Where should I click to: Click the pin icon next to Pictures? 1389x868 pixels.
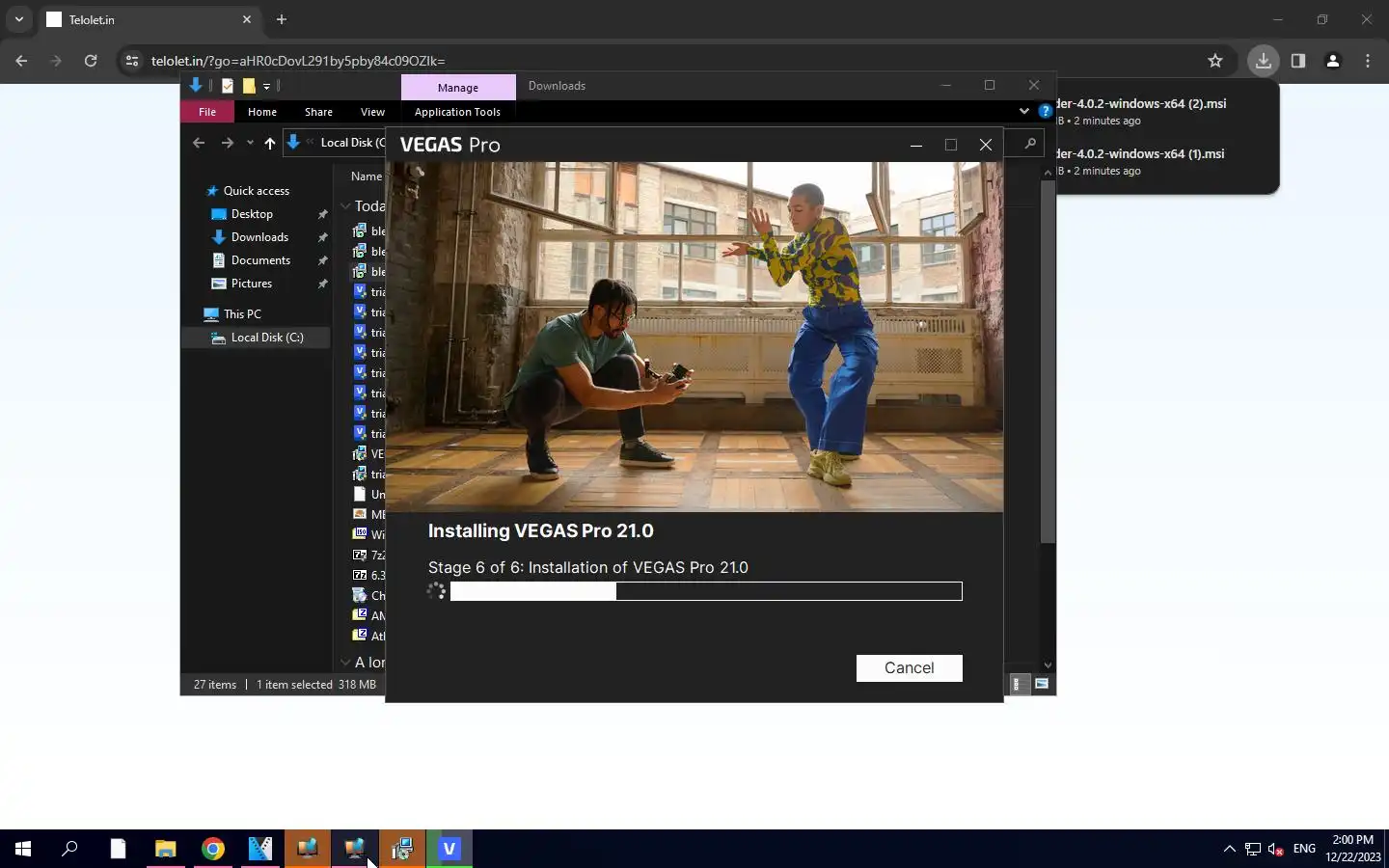(x=322, y=284)
